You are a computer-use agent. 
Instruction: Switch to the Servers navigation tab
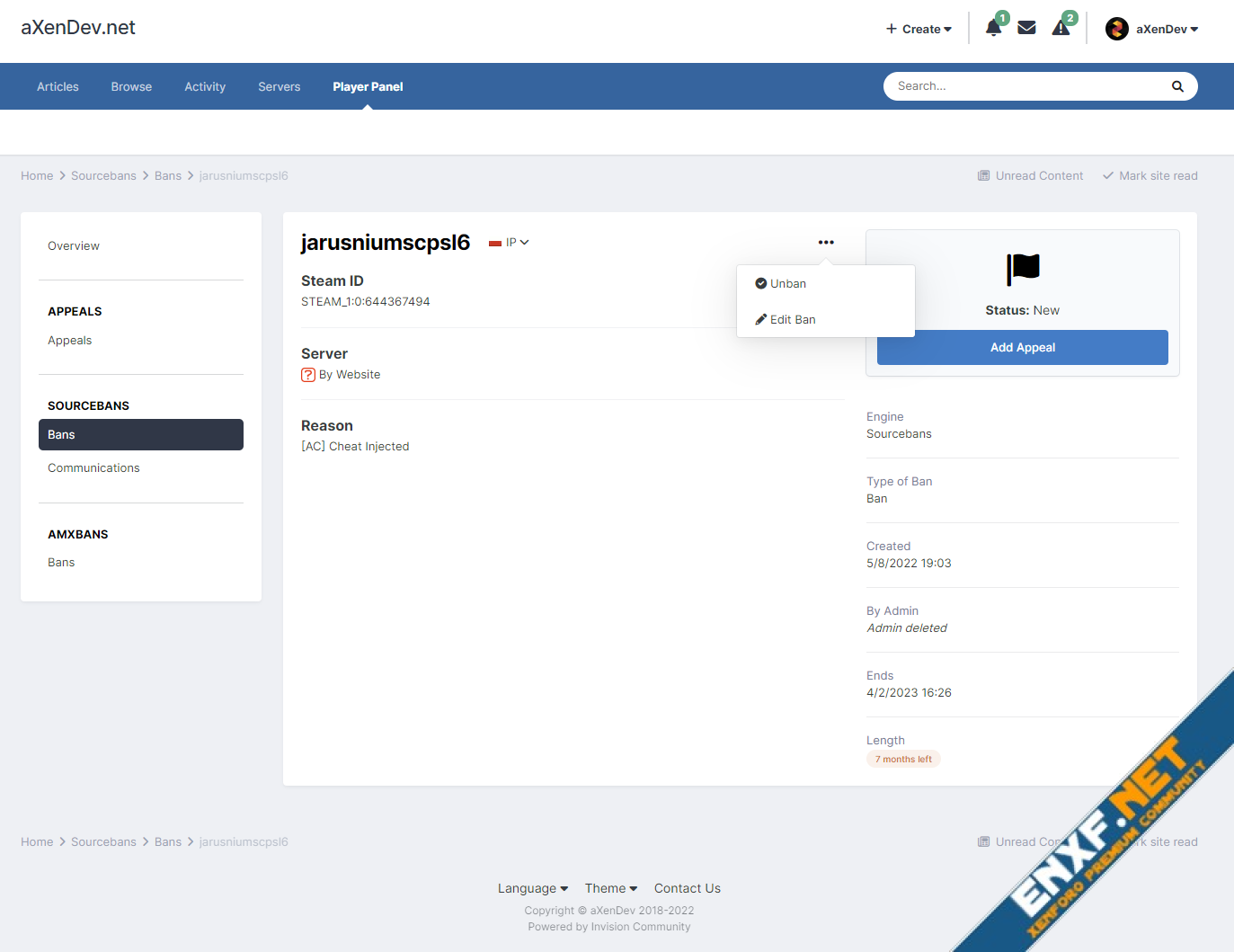(279, 86)
